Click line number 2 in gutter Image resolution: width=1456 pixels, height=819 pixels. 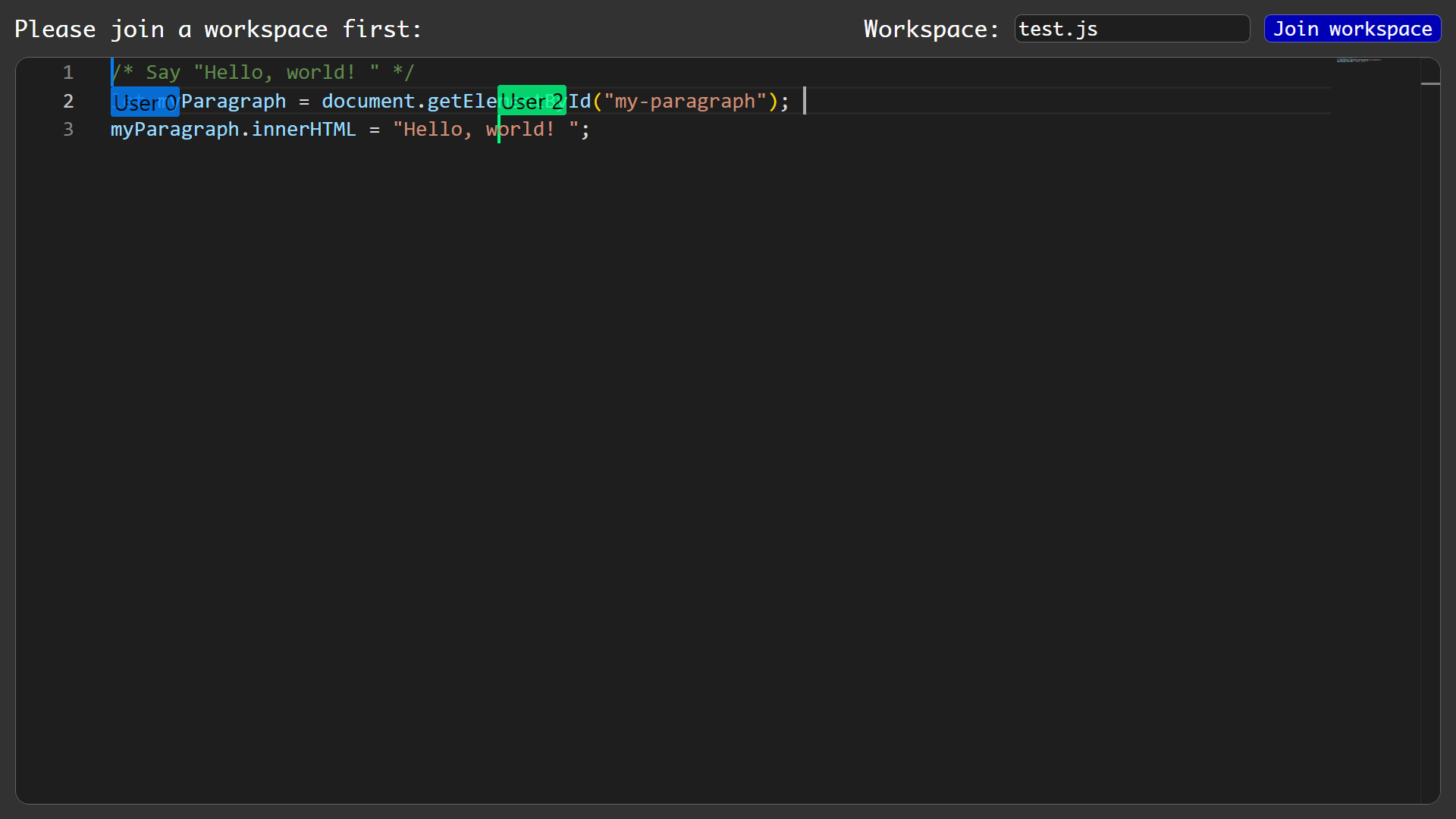click(68, 101)
